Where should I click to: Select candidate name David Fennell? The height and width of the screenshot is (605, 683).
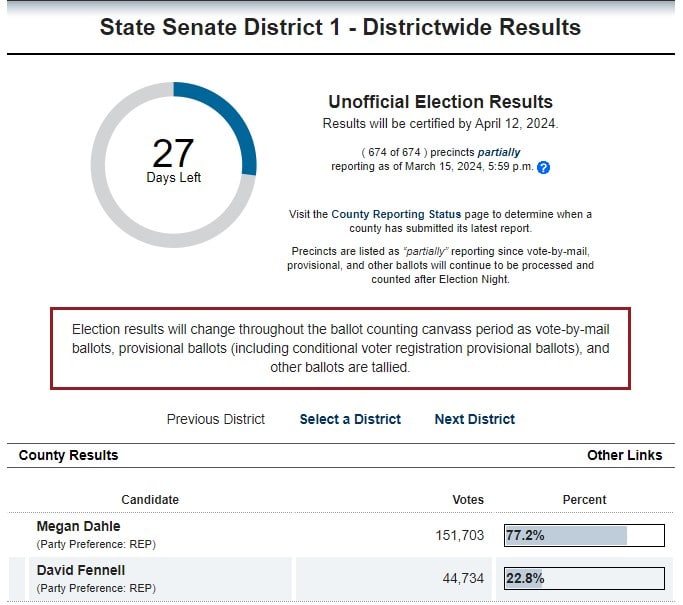coord(81,570)
